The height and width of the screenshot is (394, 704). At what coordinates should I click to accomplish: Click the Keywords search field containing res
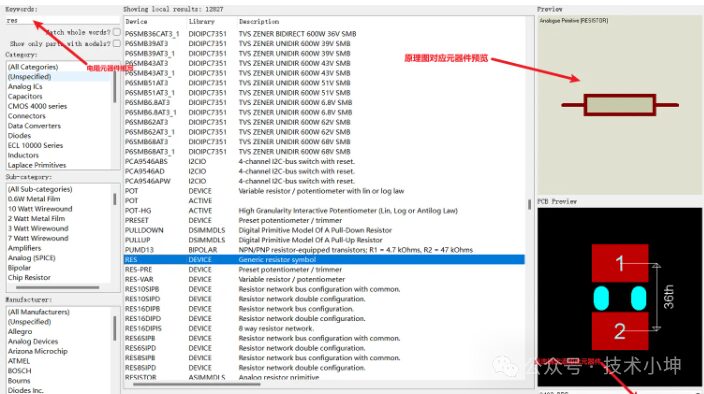click(x=62, y=21)
